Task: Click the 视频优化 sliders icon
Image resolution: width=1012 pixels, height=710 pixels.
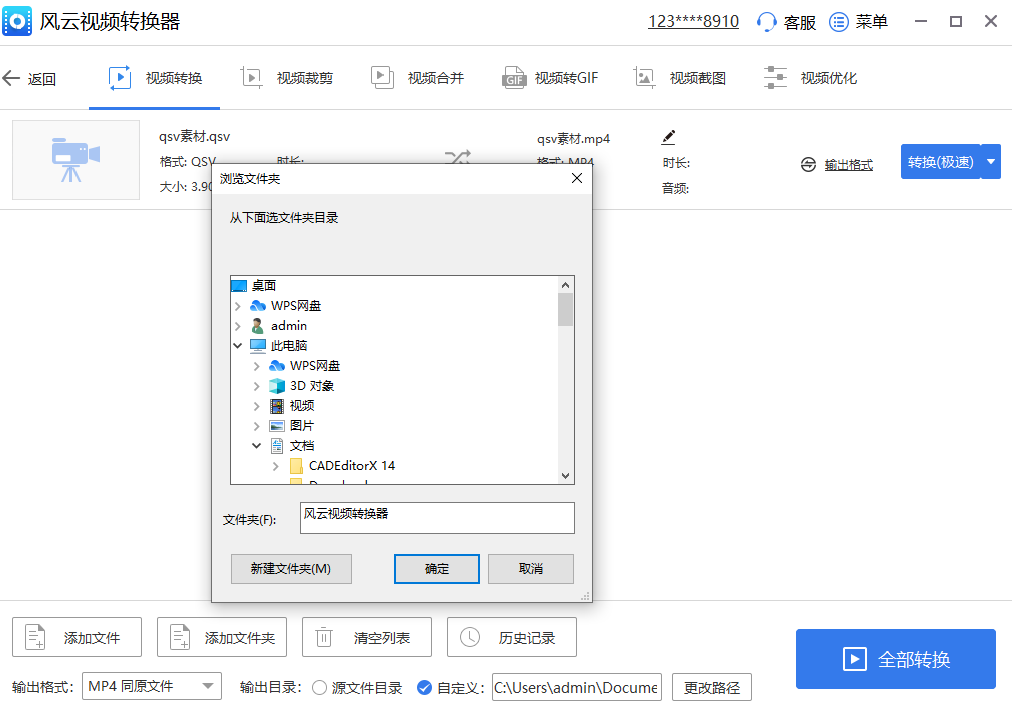Action: (x=775, y=77)
